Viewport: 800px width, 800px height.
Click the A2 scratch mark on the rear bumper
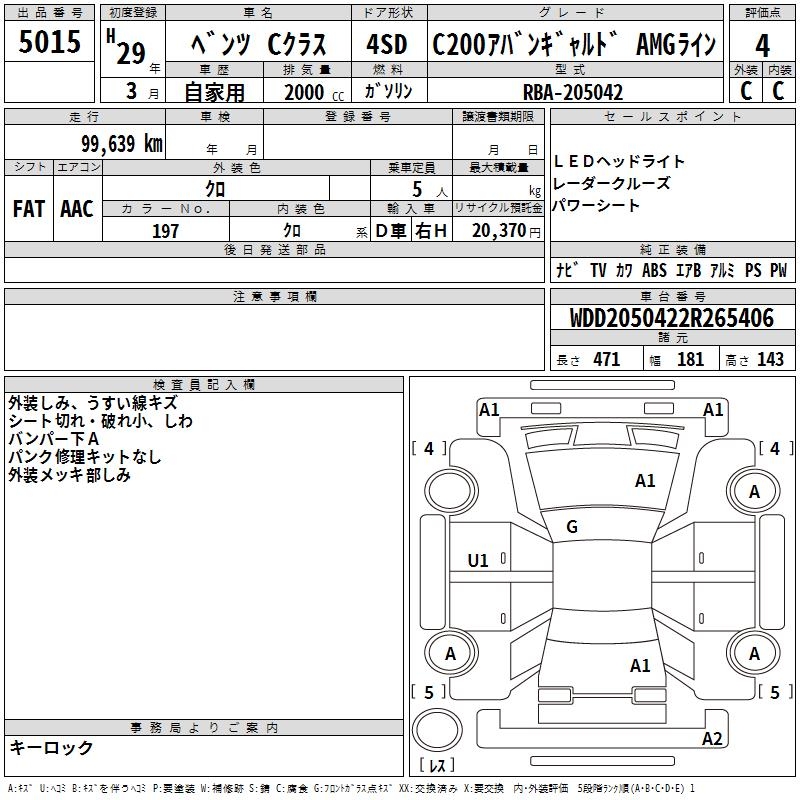(712, 739)
